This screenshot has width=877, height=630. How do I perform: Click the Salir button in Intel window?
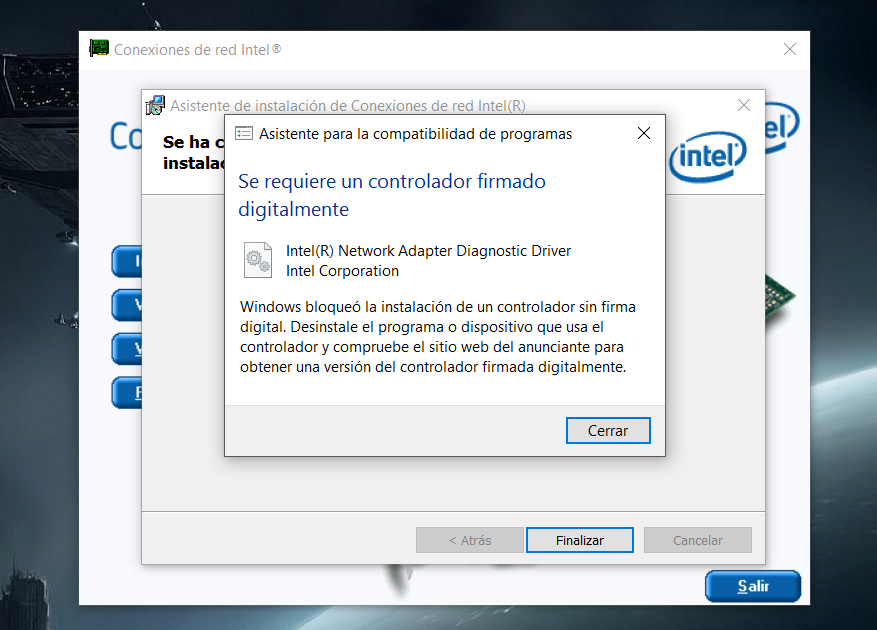pos(753,586)
